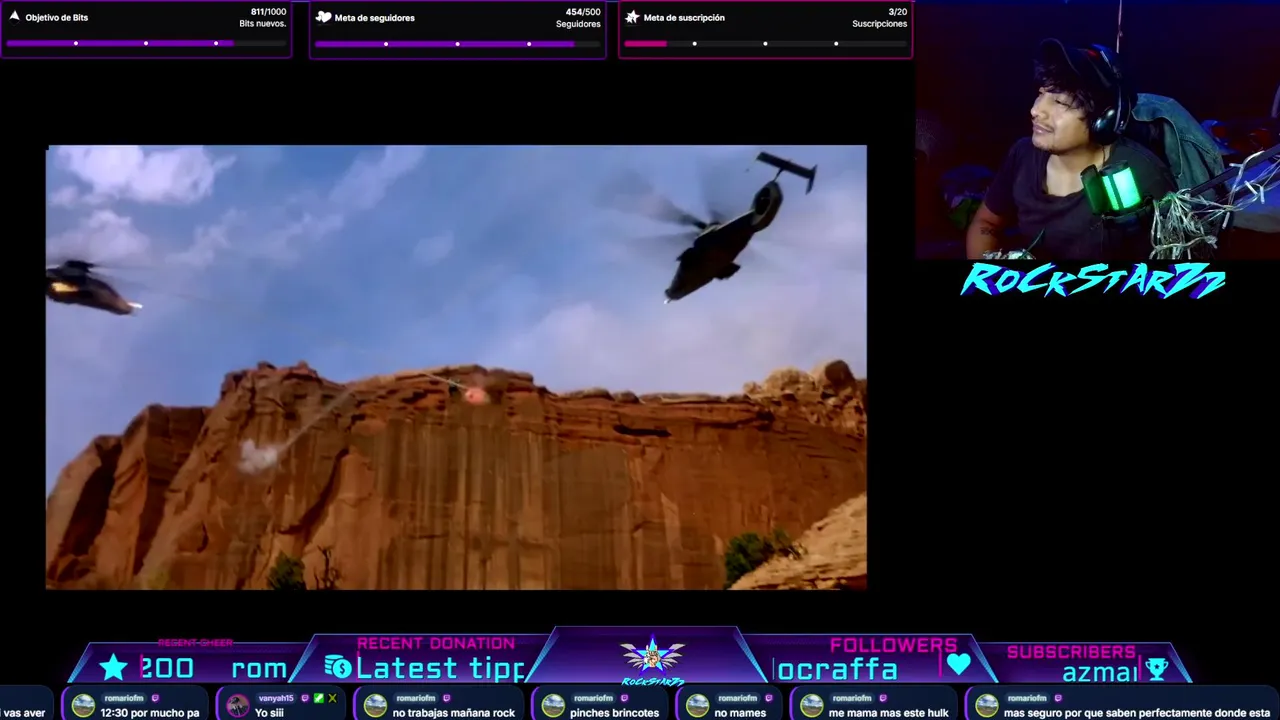Screen dimensions: 1280x720
Task: Open vanyah15's avatar next to 'Yo siii'
Action: (237, 706)
